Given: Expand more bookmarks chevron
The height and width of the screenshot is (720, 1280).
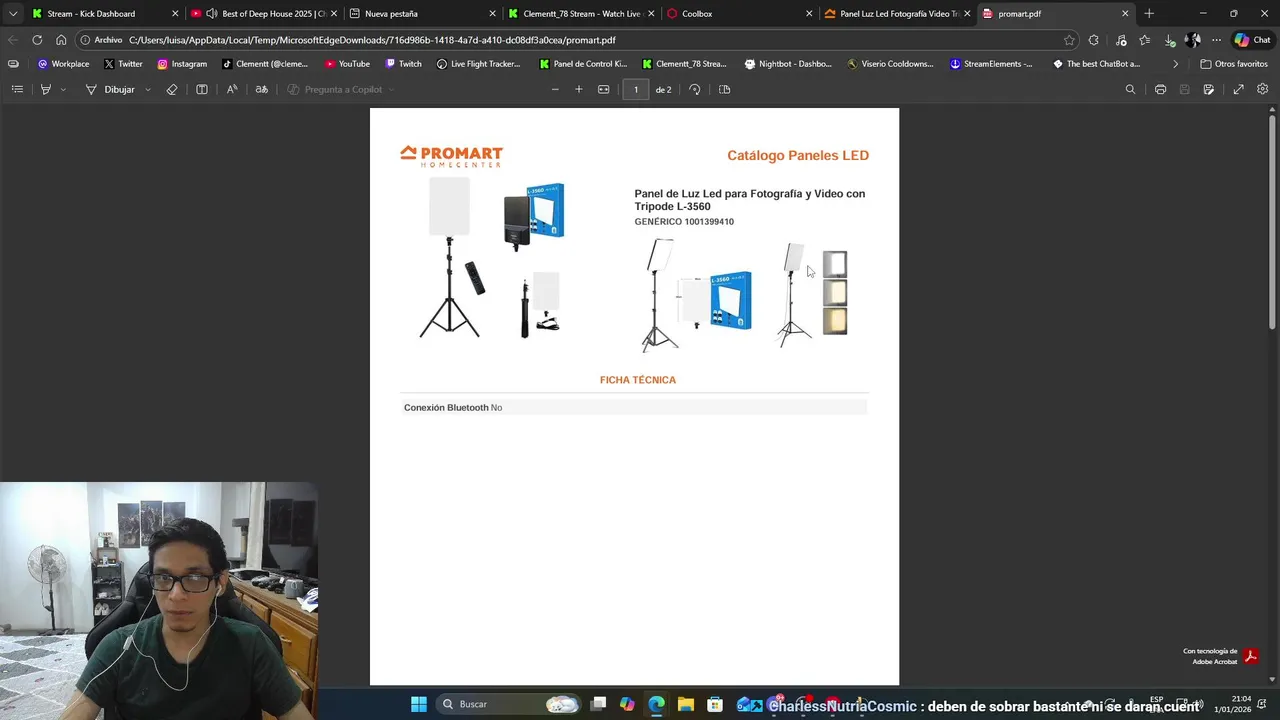Looking at the screenshot, I should (1176, 64).
